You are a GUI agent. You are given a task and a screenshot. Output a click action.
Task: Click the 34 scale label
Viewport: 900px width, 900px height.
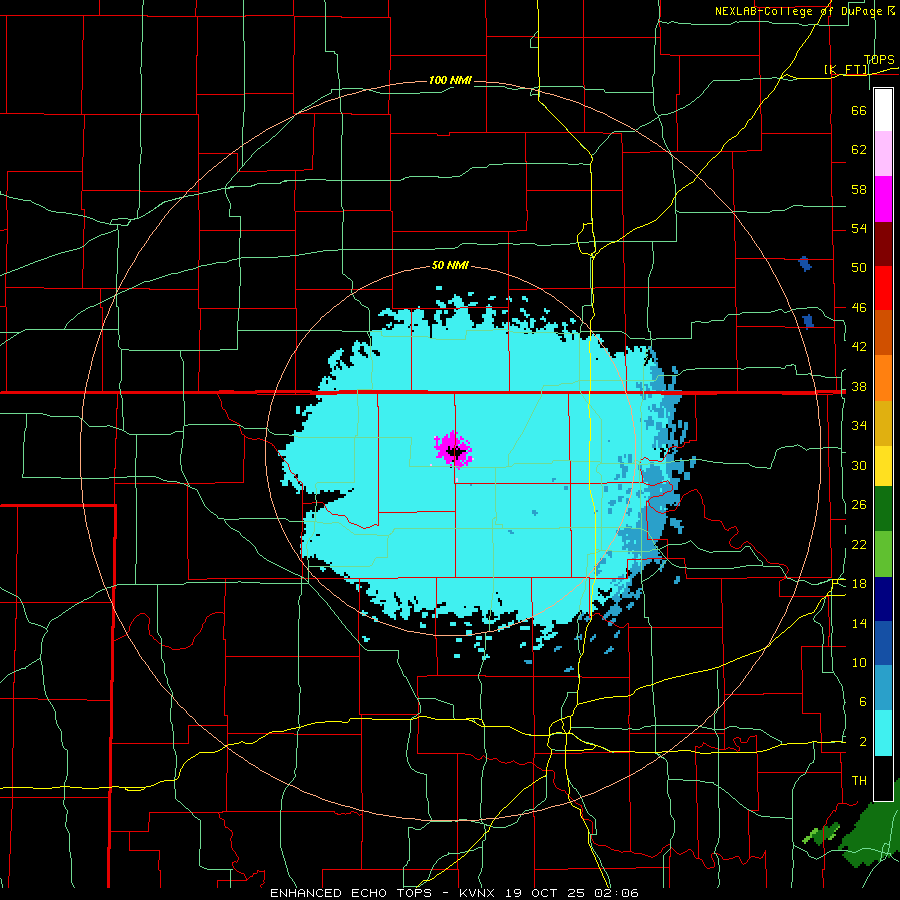coord(859,426)
